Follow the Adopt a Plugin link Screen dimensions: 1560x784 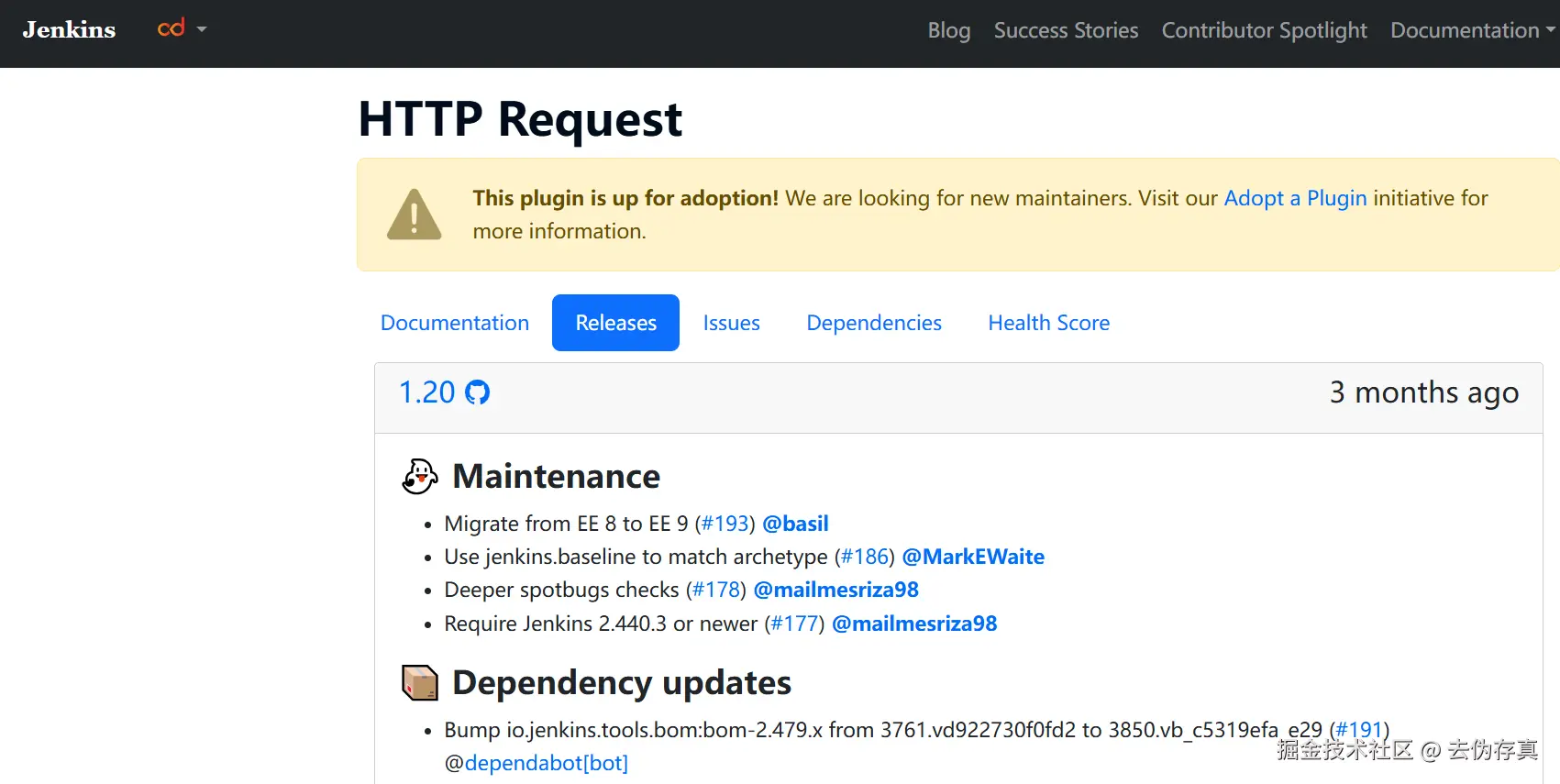pyautogui.click(x=1295, y=198)
